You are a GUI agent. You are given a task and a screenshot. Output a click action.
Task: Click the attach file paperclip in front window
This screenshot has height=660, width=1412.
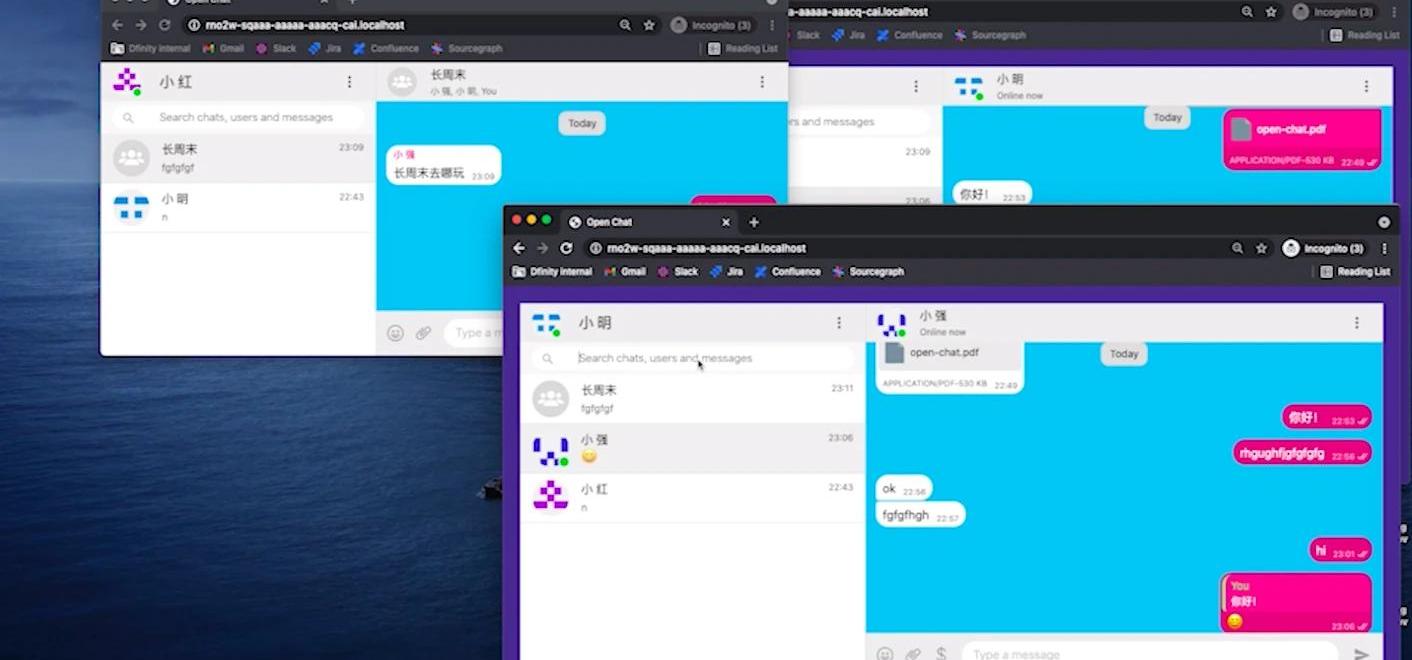[913, 653]
